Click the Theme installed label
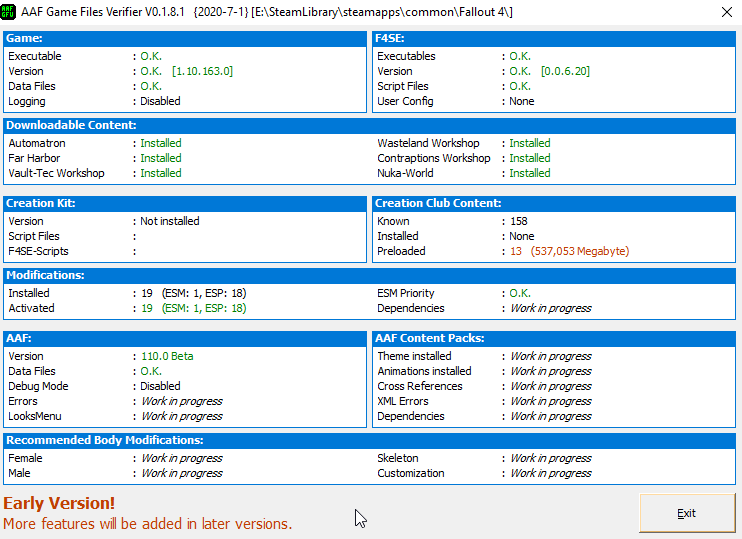 pos(414,356)
